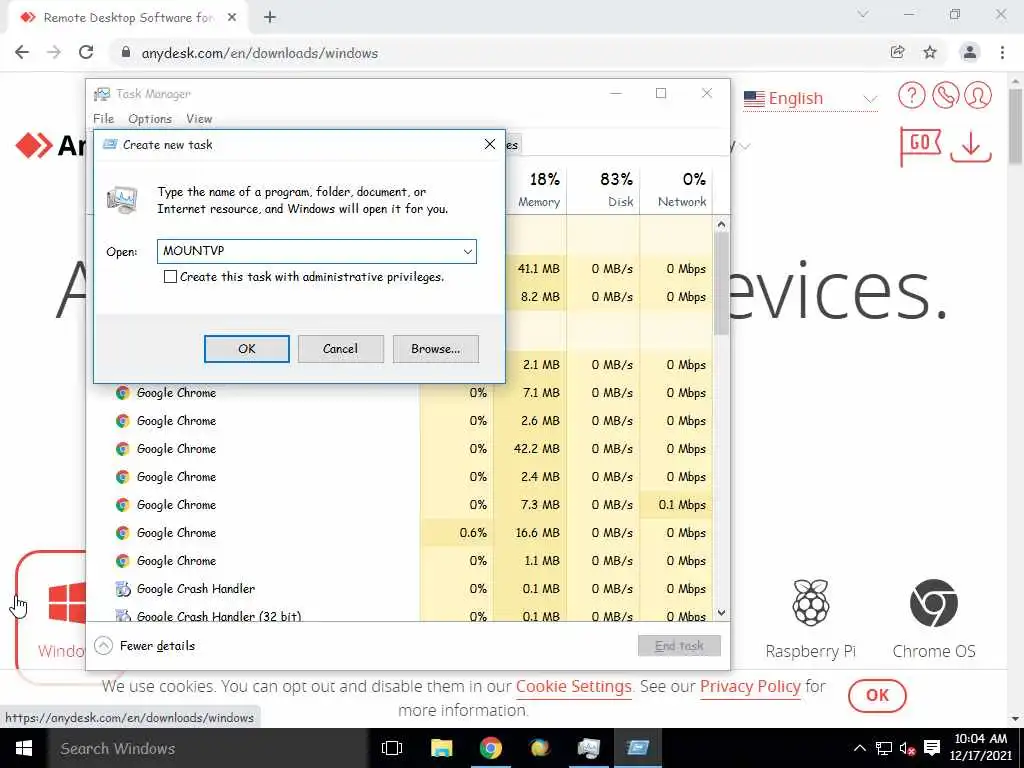Viewport: 1024px width, 768px height.
Task: Open the Windows Start menu
Action: point(24,748)
